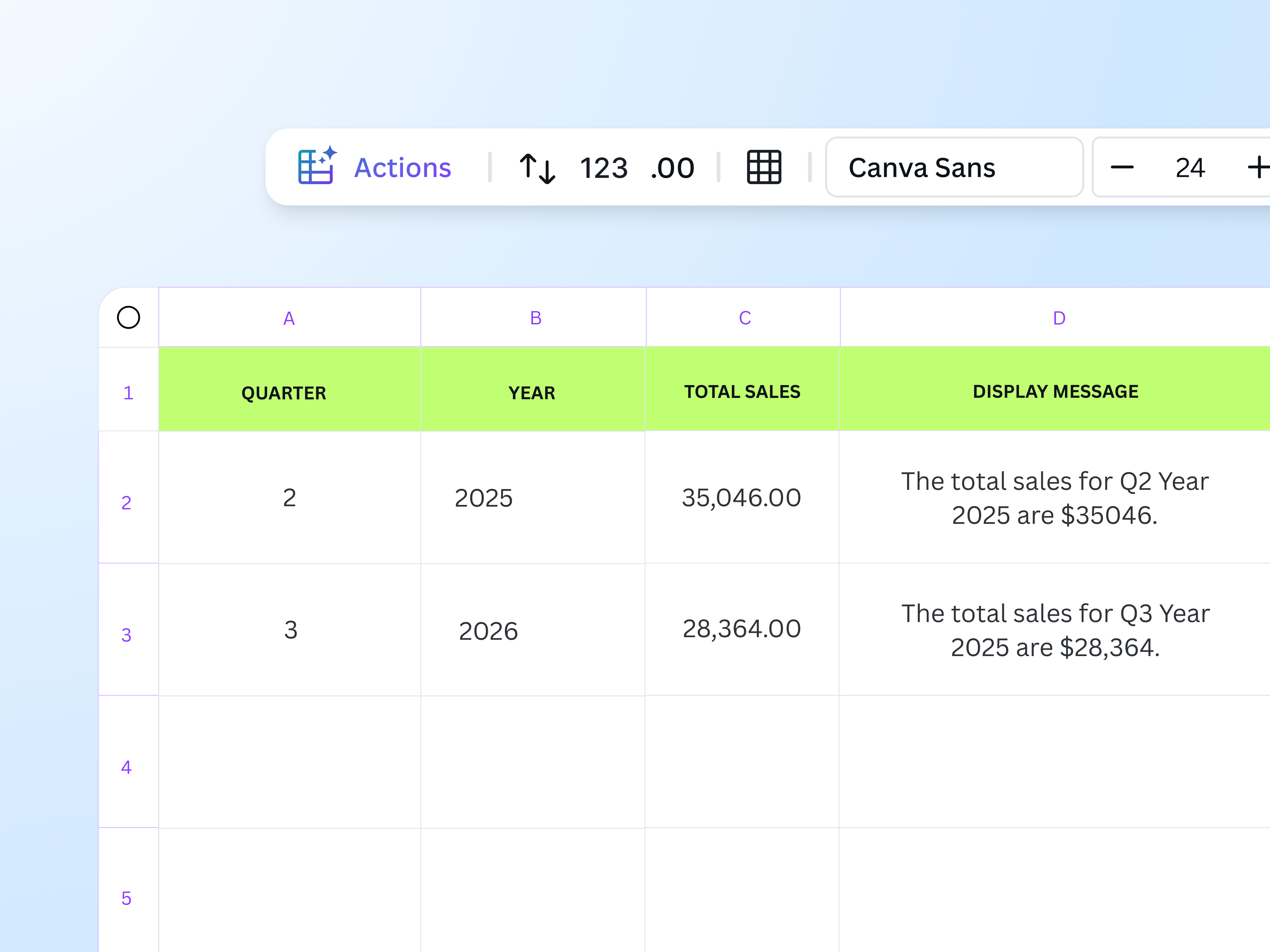Screen dimensions: 1270x952
Task: Select column B header
Action: coord(533,317)
